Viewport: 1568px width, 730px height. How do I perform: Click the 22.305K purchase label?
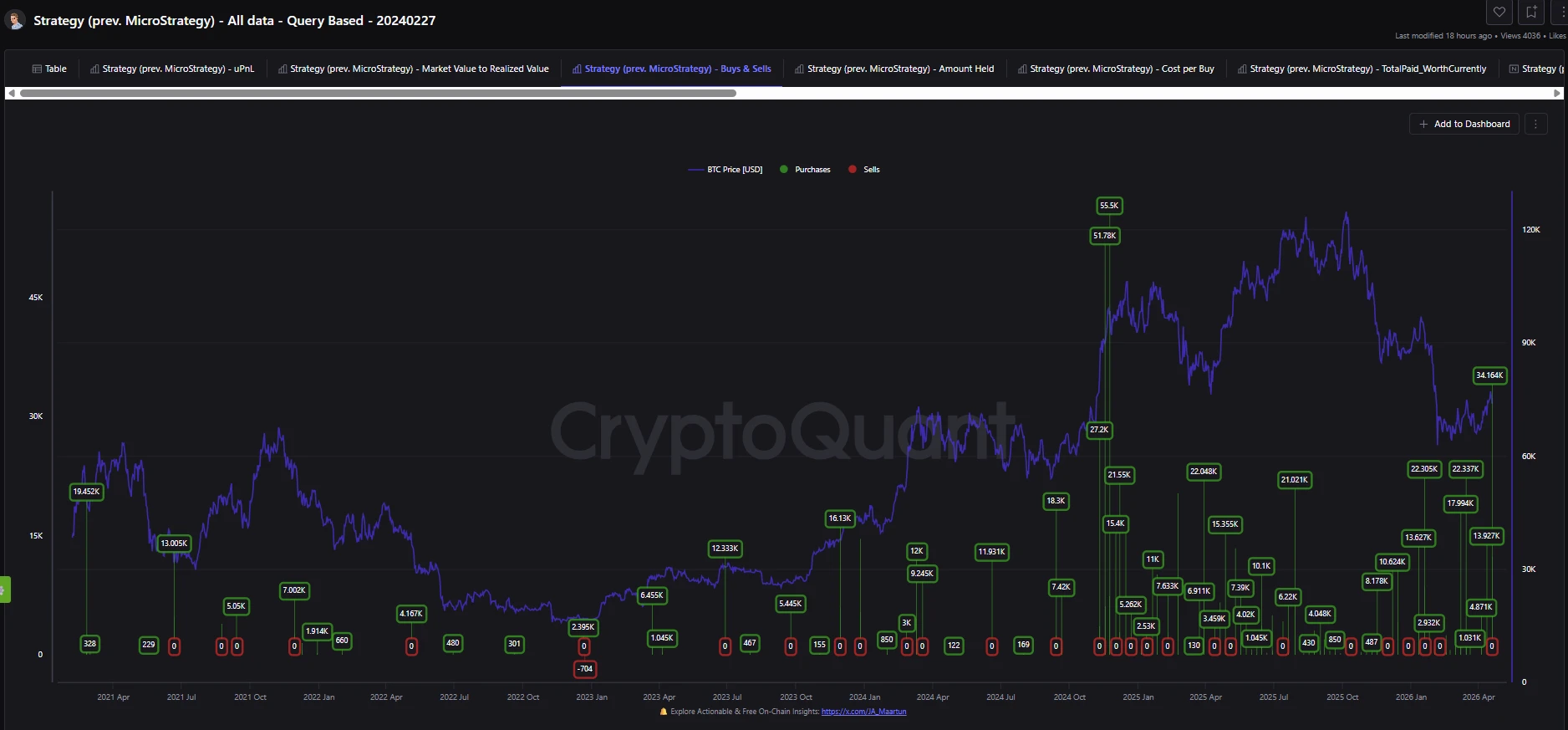(x=1424, y=469)
